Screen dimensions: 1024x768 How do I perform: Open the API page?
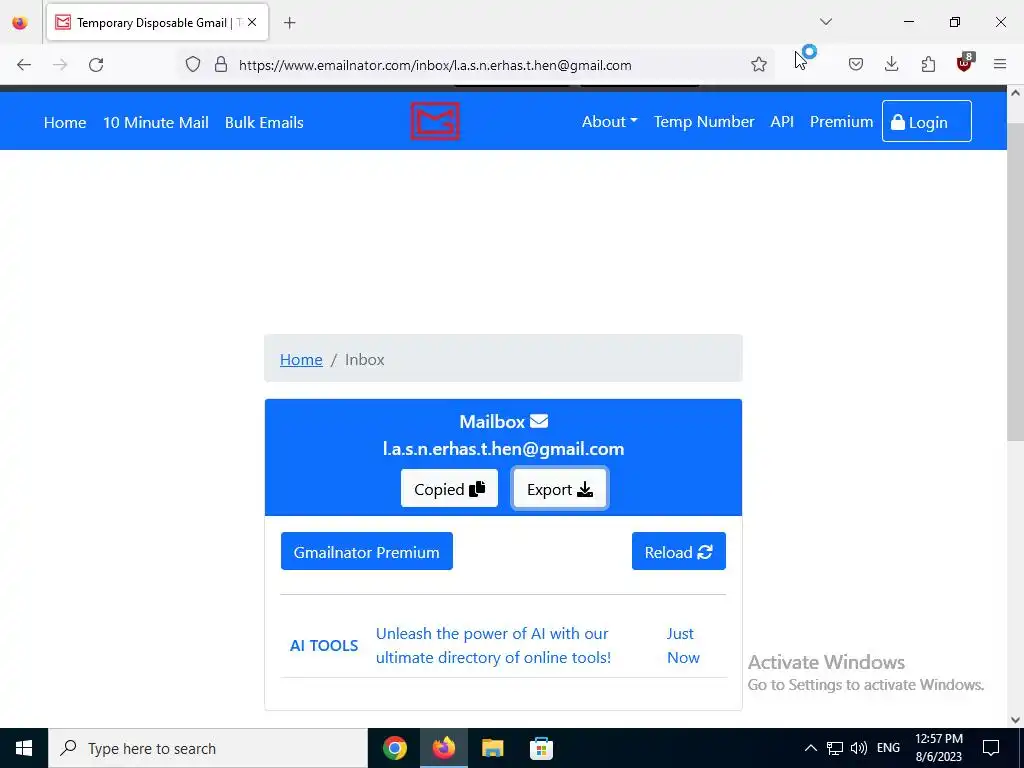point(782,122)
